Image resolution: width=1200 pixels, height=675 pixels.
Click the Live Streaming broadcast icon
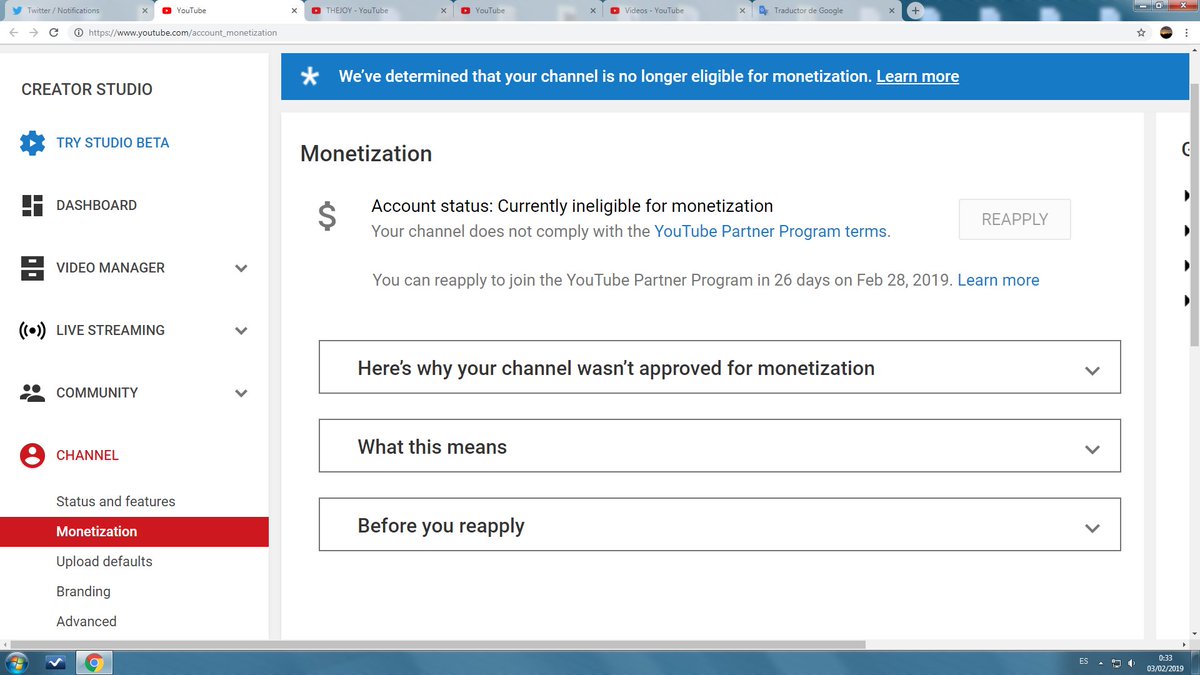pyautogui.click(x=33, y=330)
